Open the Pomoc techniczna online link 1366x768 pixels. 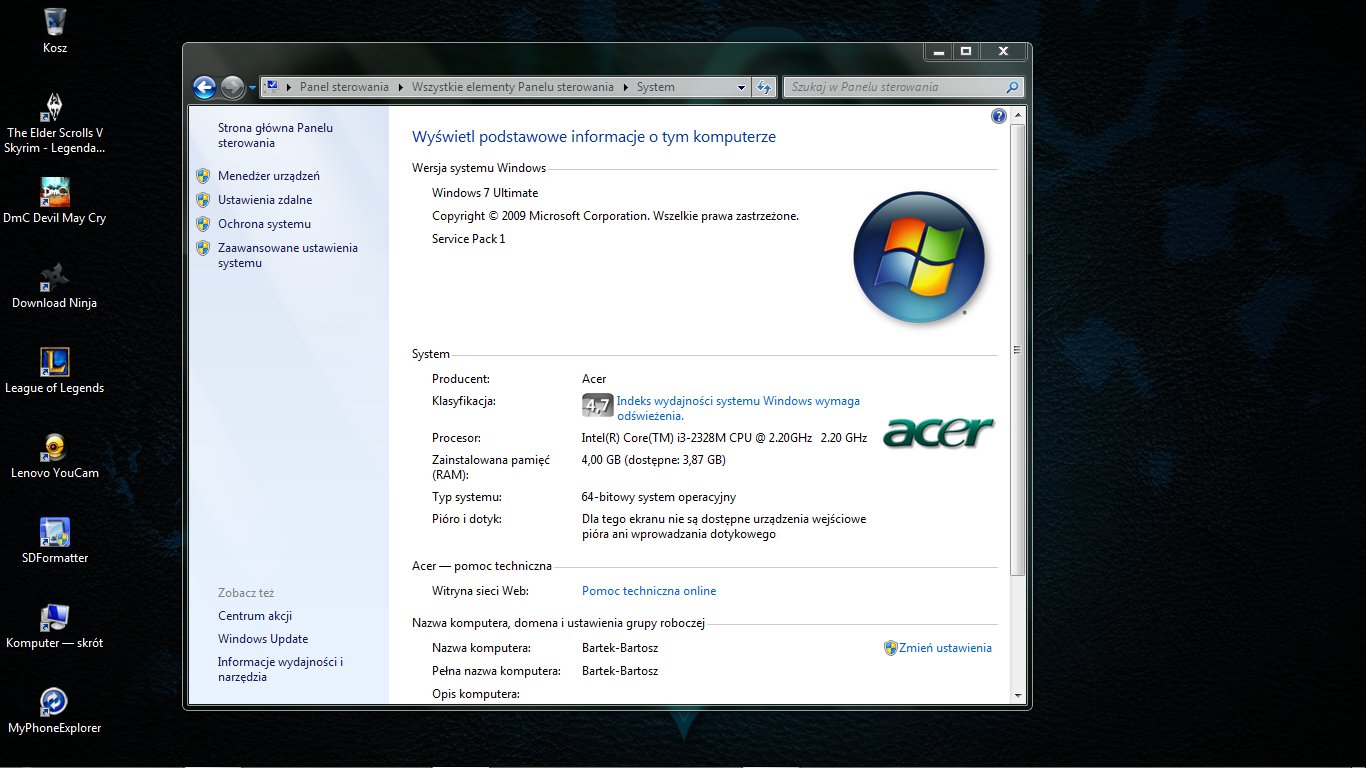tap(649, 591)
